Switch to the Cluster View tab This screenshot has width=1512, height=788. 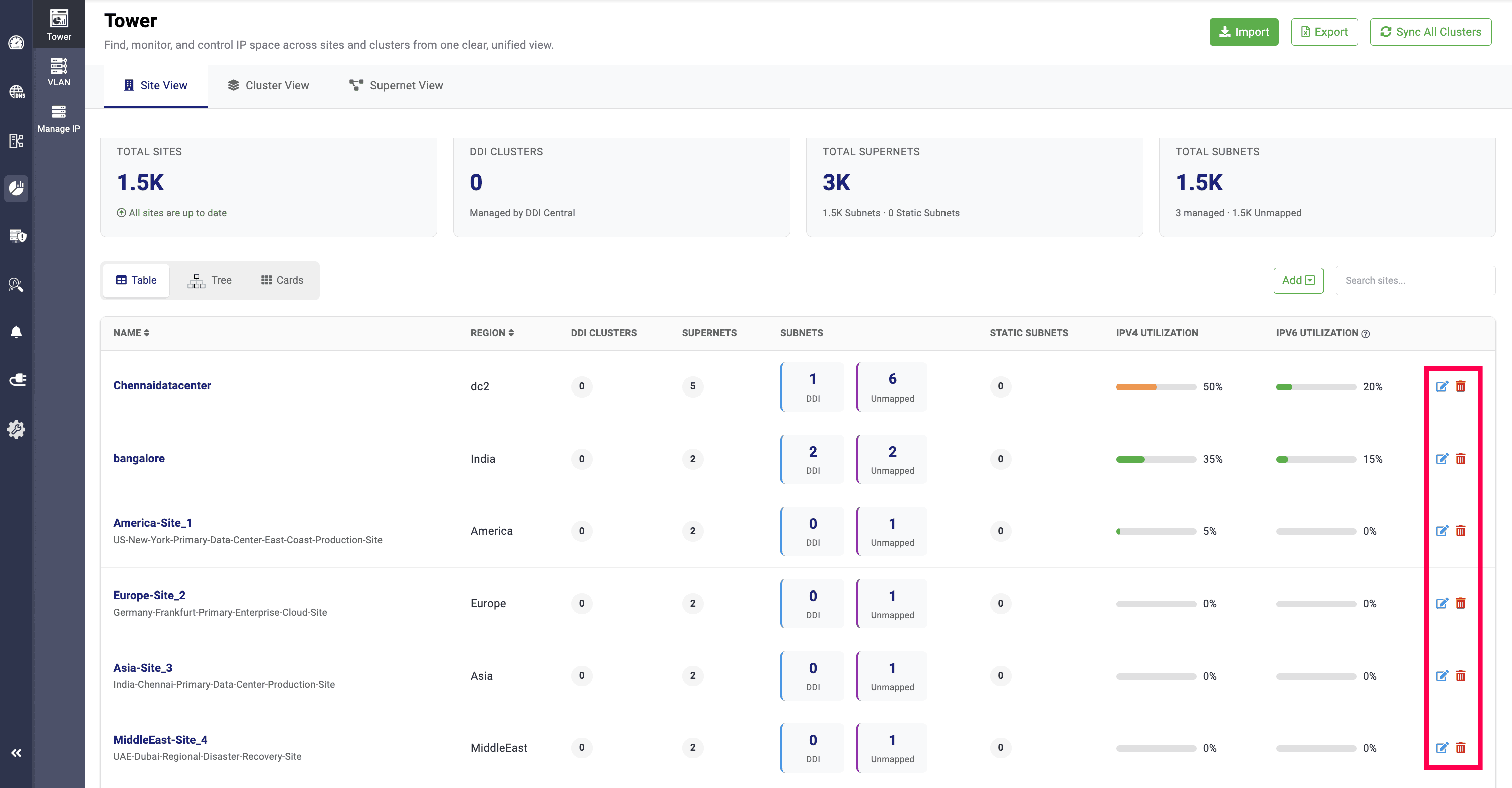pyautogui.click(x=268, y=86)
